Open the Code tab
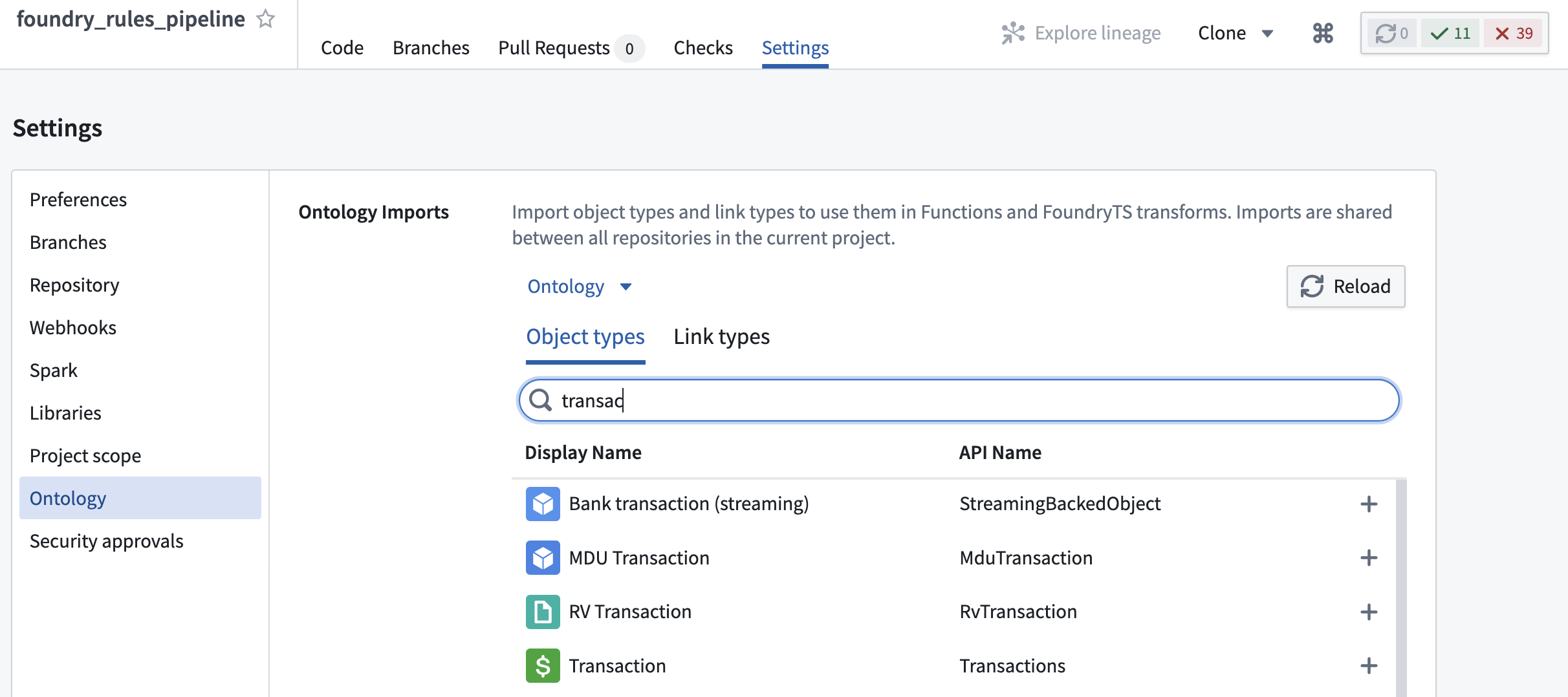The image size is (1568, 697). pos(342,48)
